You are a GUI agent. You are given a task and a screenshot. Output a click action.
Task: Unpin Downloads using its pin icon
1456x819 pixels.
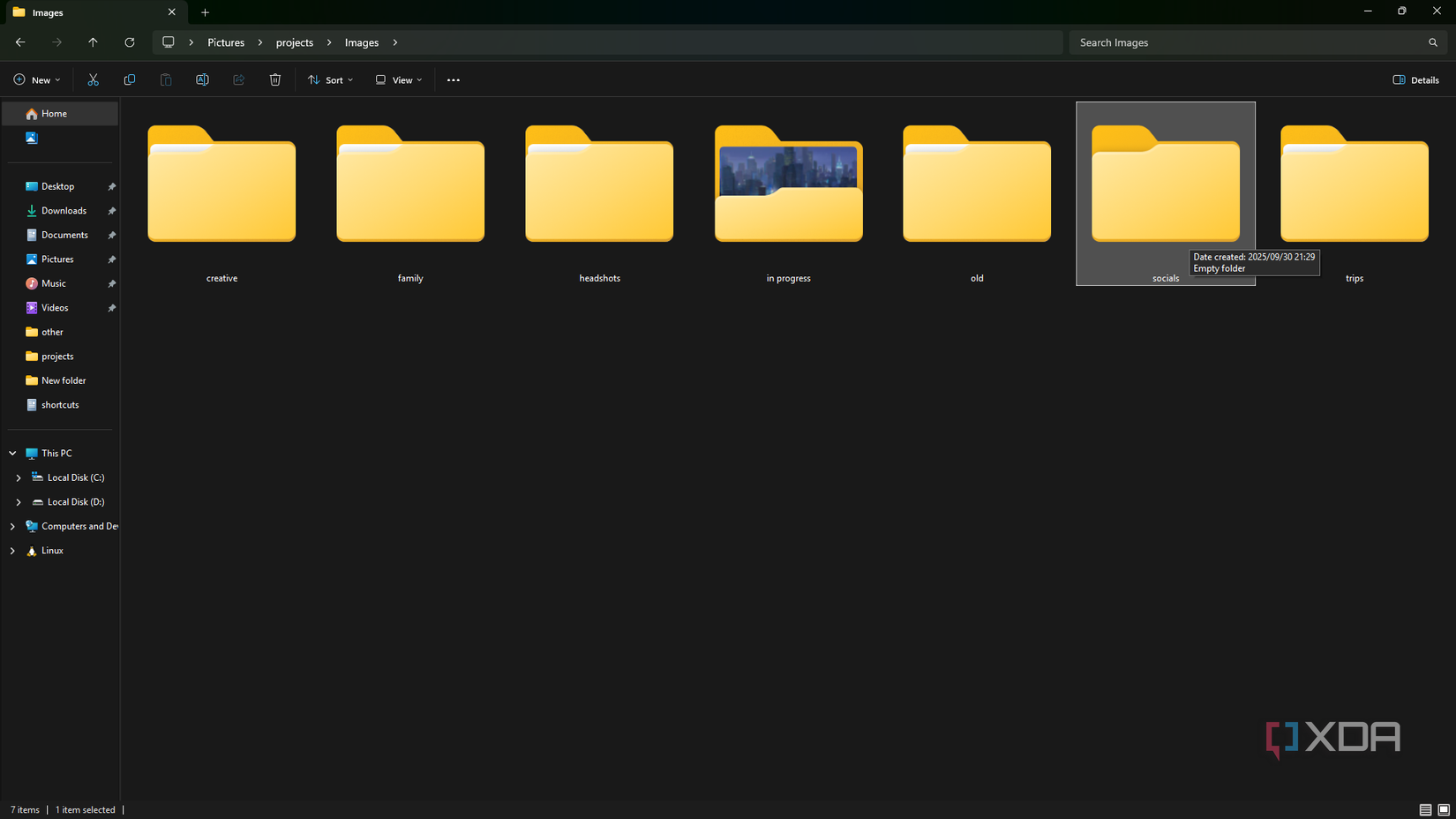[x=112, y=211]
